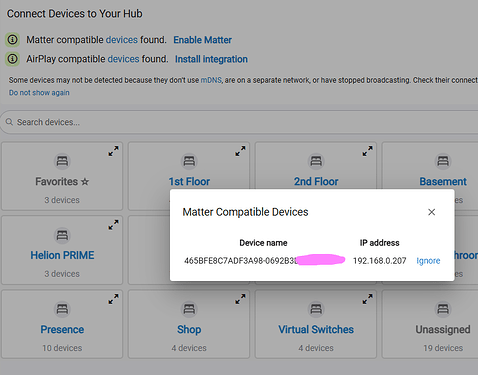
Task: Click the 19 devices count under Unassigned
Action: [443, 348]
